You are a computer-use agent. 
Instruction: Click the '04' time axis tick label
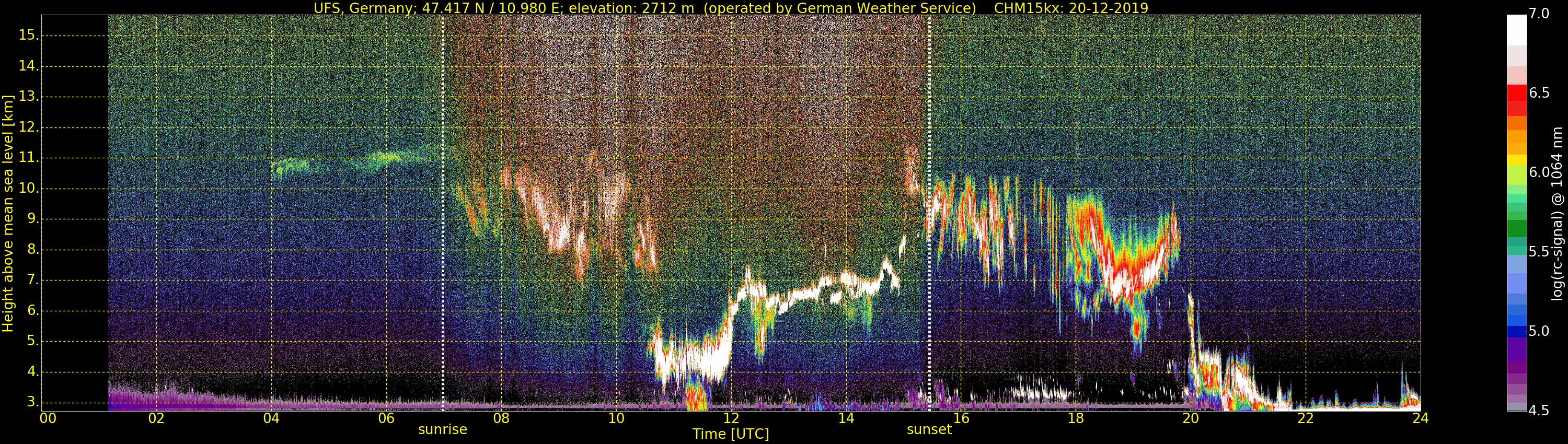pos(271,418)
